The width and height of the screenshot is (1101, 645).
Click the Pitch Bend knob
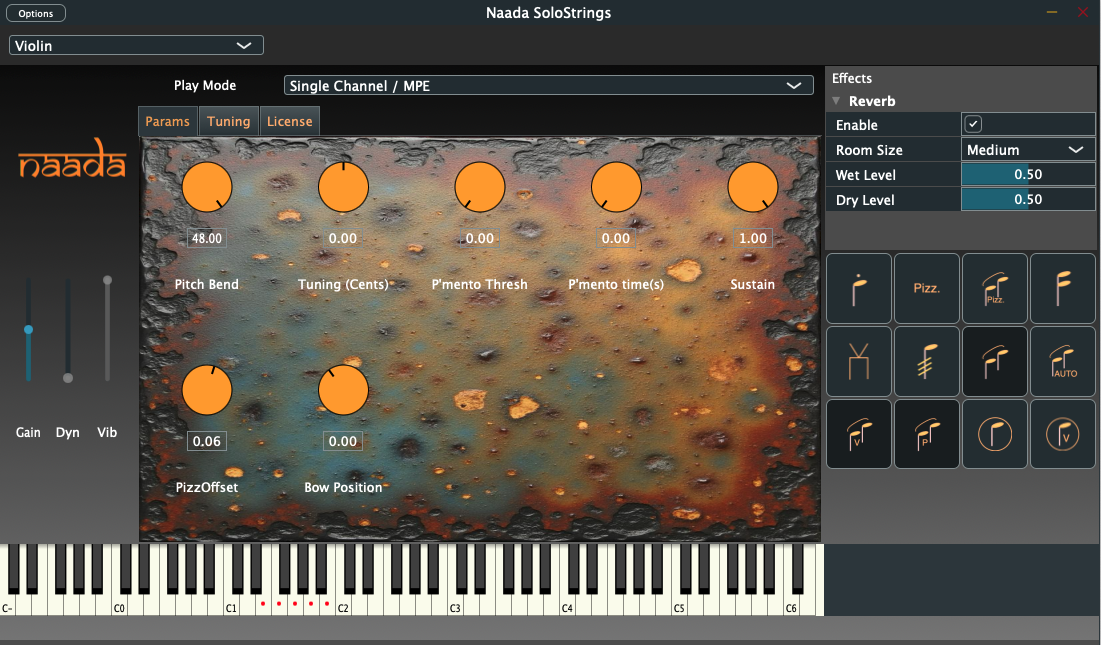click(207, 187)
